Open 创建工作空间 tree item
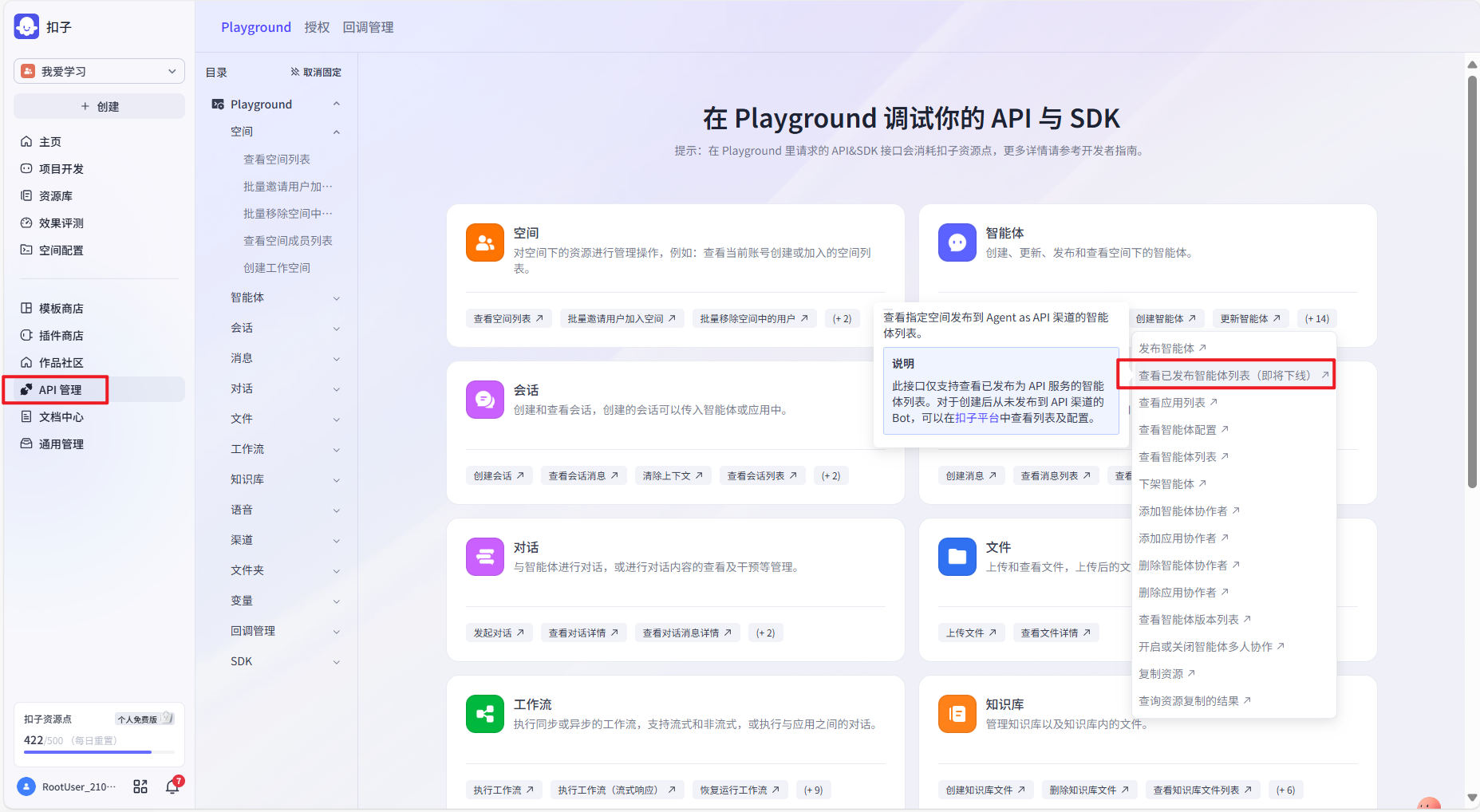 tap(277, 267)
